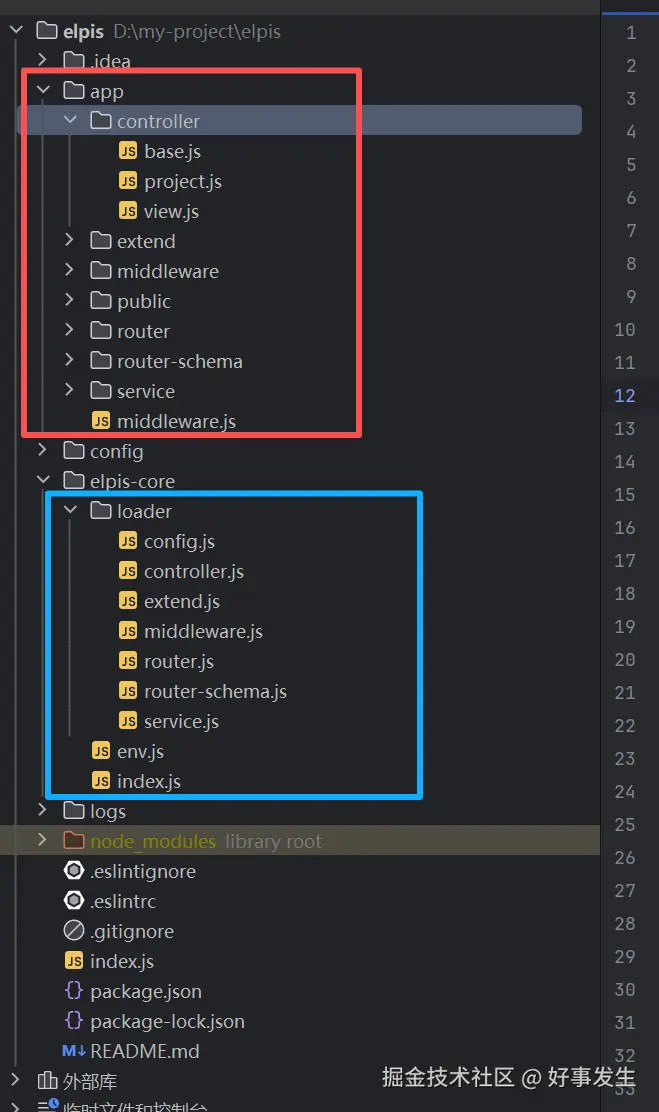The width and height of the screenshot is (659, 1112).
Task: Click the JS icon beside base.js
Action: point(128,151)
